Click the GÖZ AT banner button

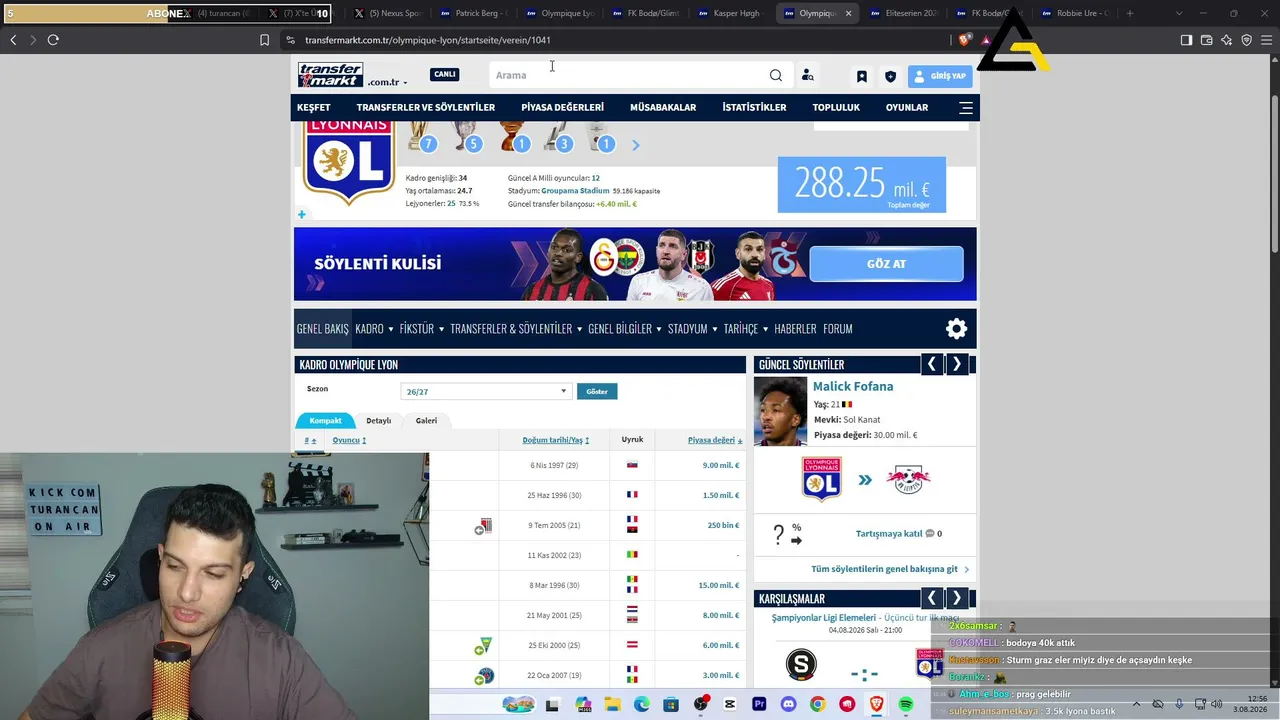coord(886,264)
